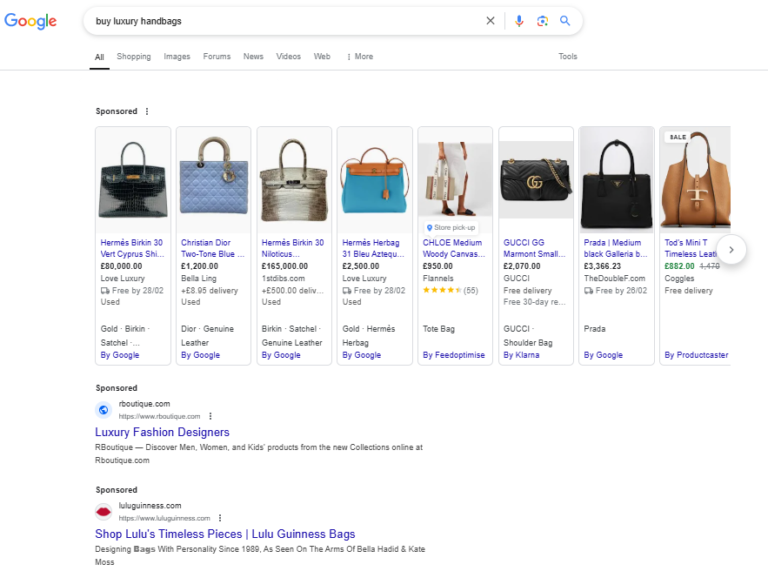Click the Bella Ling seller name
This screenshot has height=578, width=768.
coord(198,278)
